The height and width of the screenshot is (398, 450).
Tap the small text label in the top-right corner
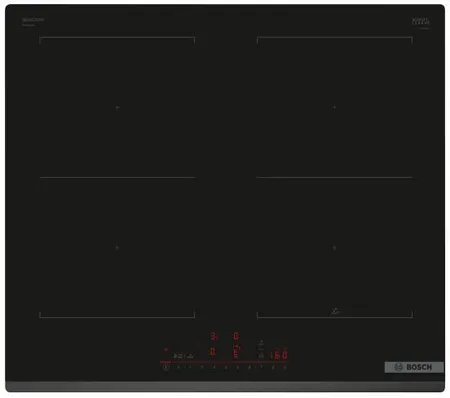coord(421,22)
